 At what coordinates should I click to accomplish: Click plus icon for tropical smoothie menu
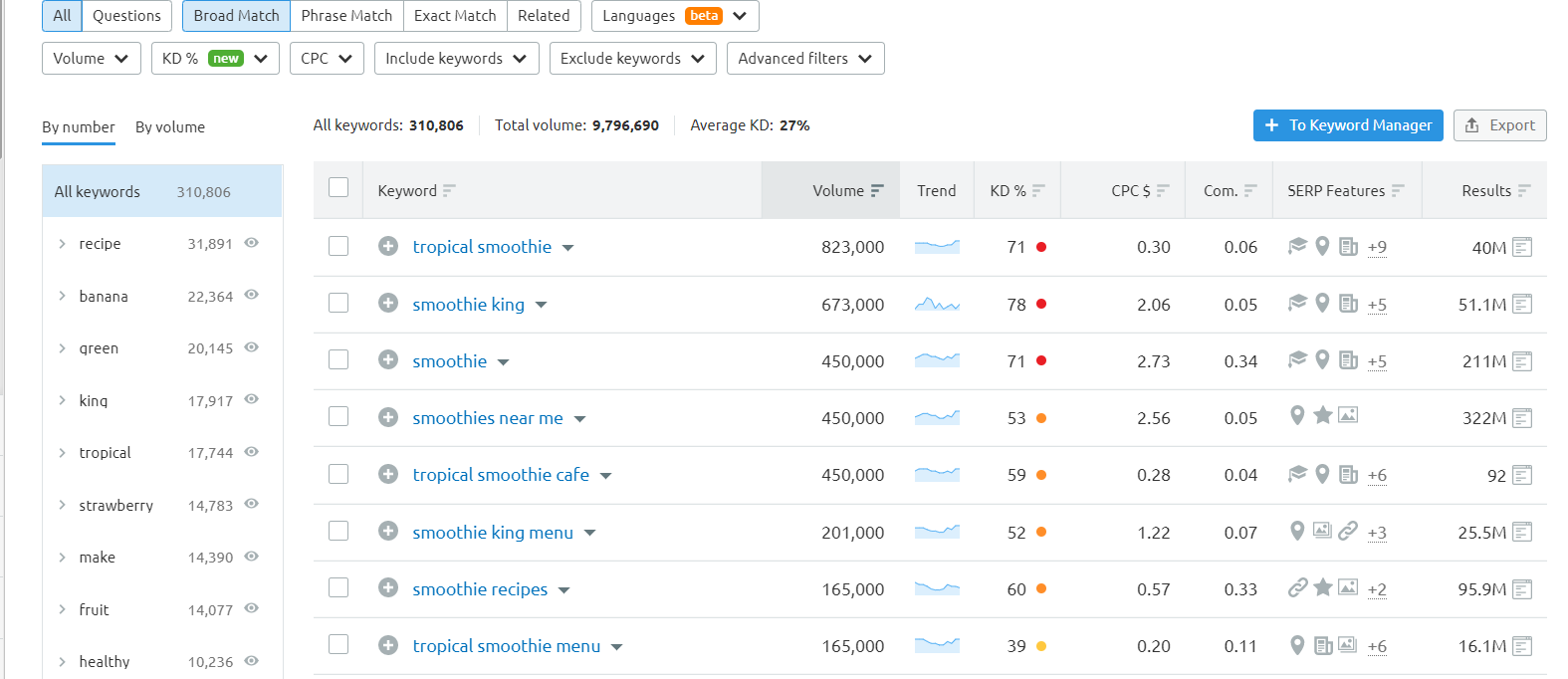tap(388, 645)
